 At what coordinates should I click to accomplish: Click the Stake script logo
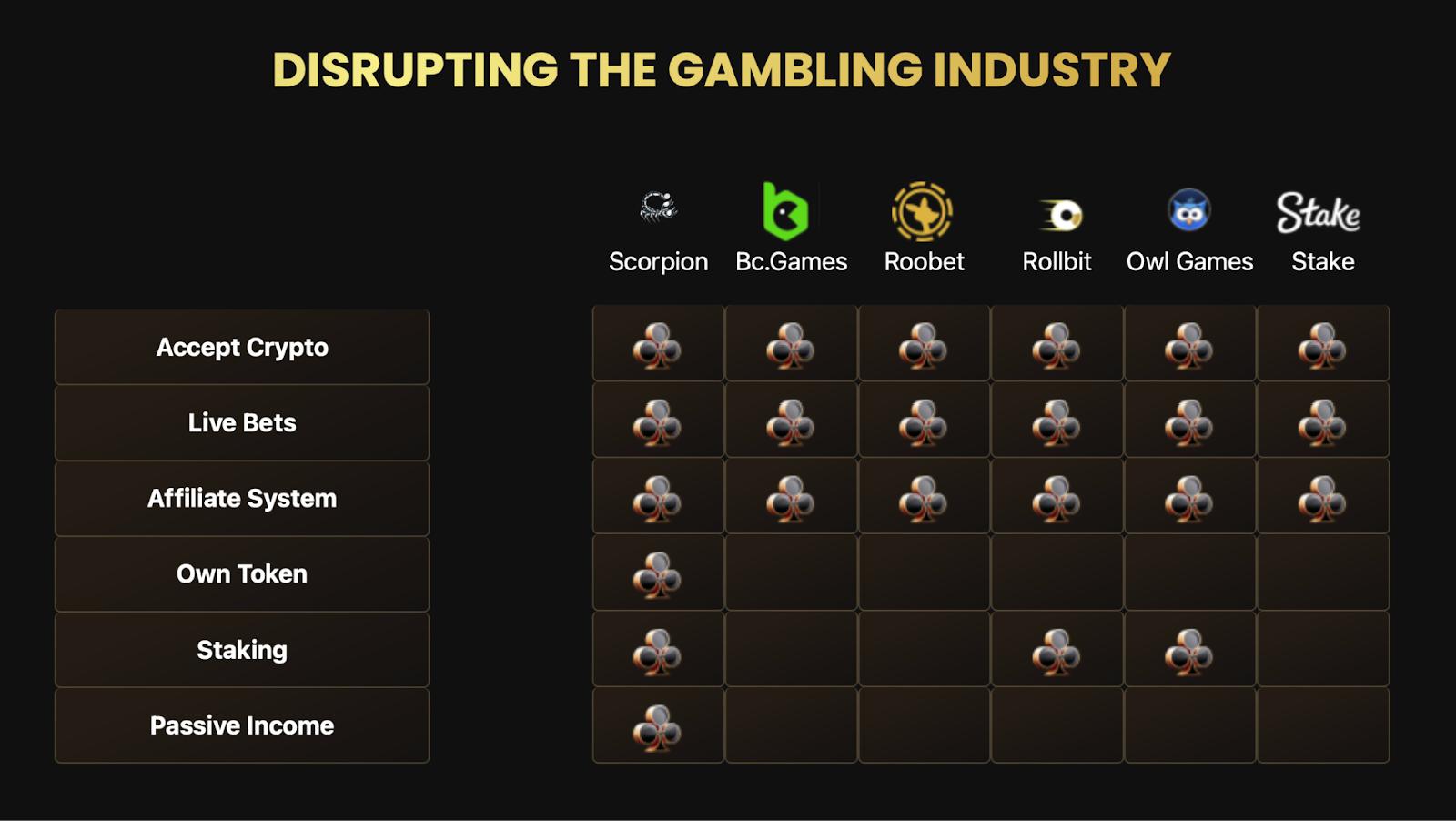pos(1319,212)
